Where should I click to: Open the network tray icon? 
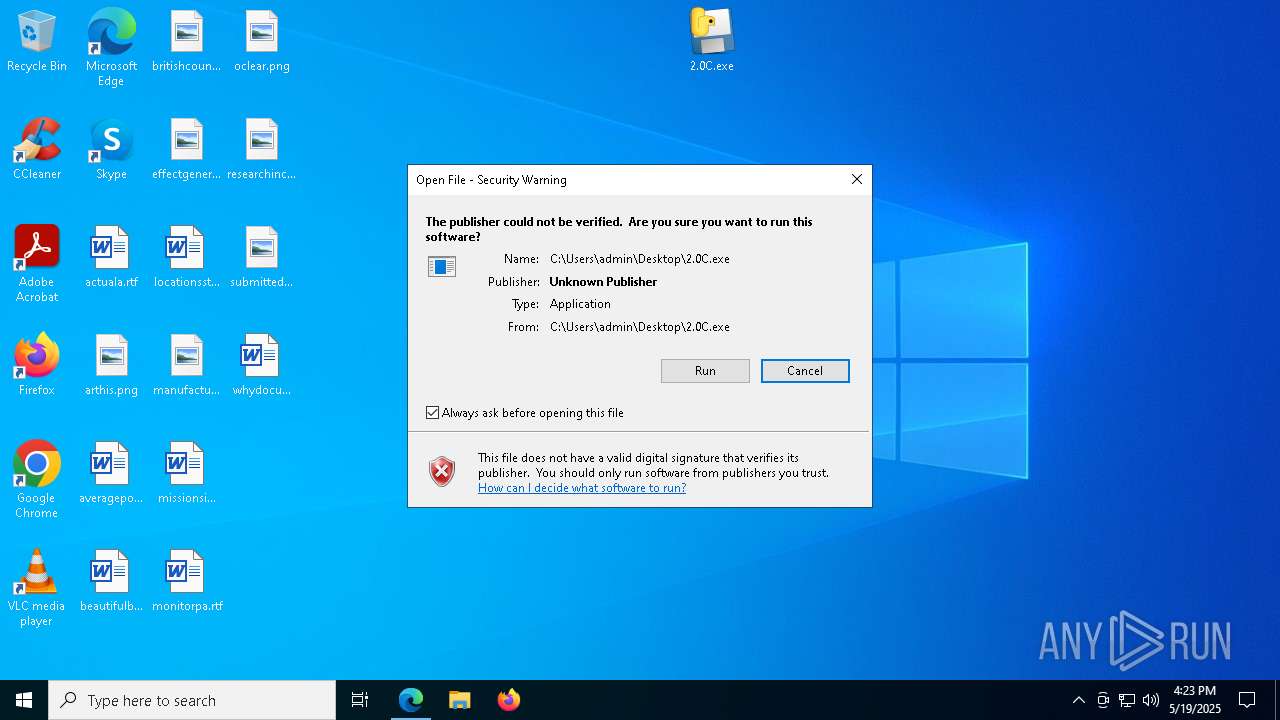(x=1127, y=700)
